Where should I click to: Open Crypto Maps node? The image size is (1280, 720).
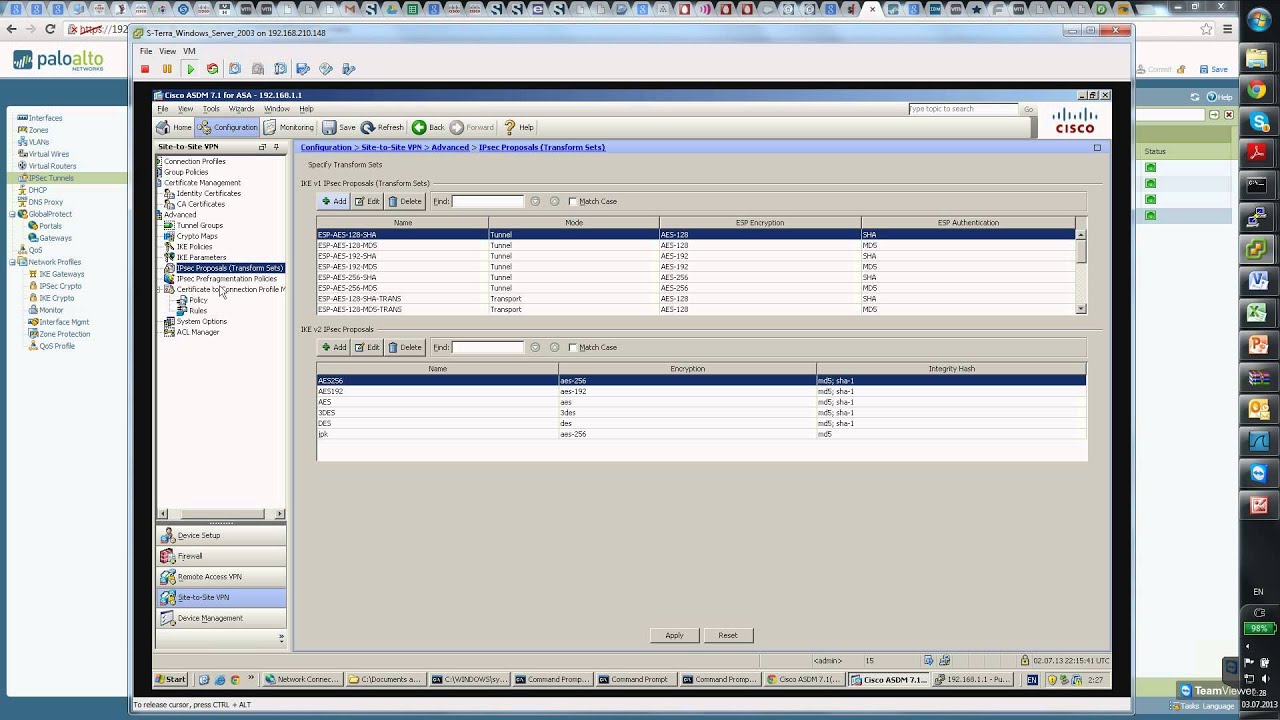(x=196, y=236)
